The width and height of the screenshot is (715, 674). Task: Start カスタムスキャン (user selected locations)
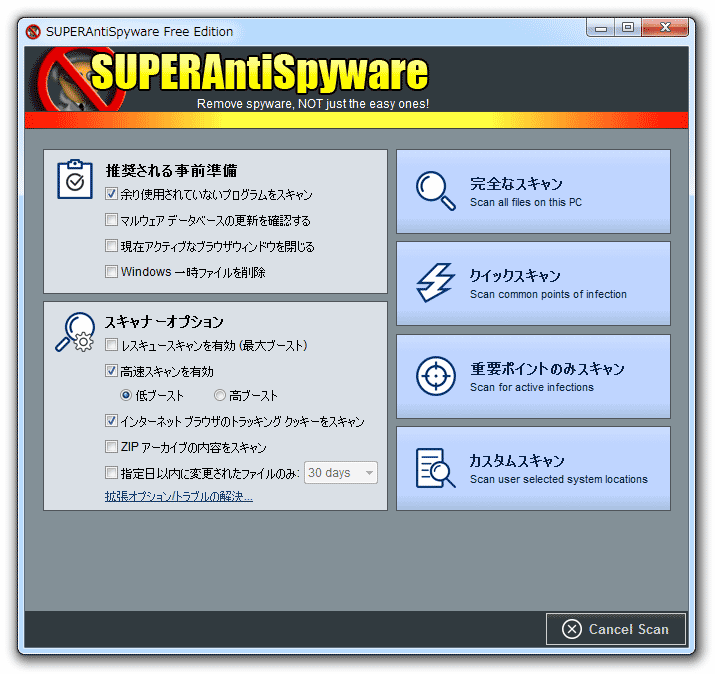pos(533,468)
